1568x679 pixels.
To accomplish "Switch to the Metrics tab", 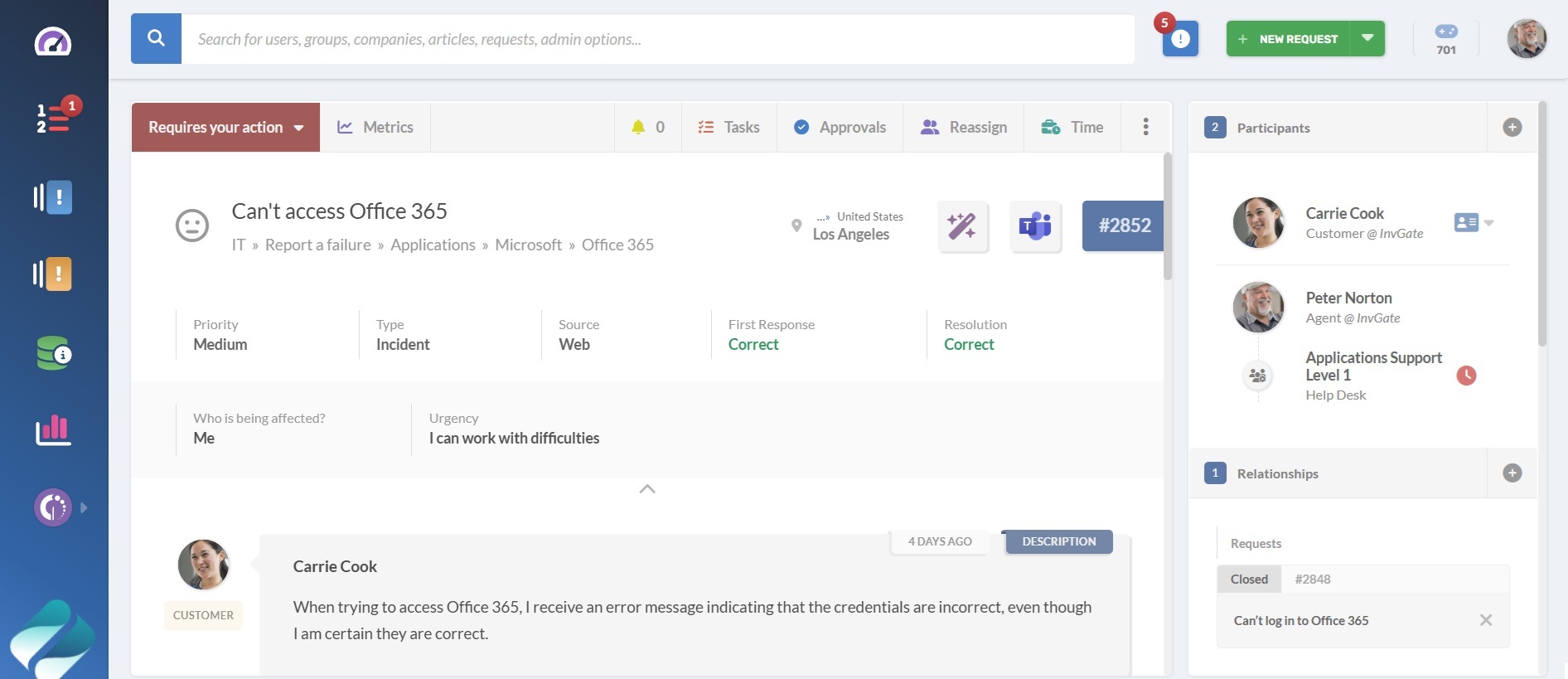I will 375,127.
